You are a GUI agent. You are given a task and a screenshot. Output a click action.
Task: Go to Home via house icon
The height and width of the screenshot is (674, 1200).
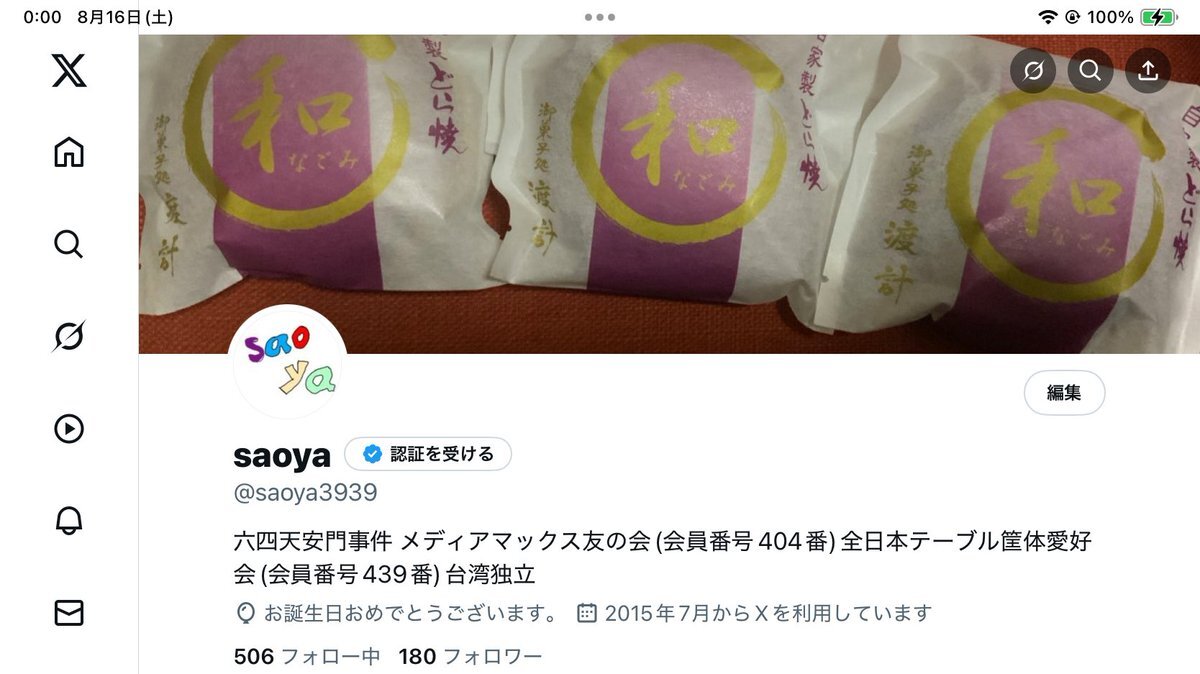(x=69, y=152)
